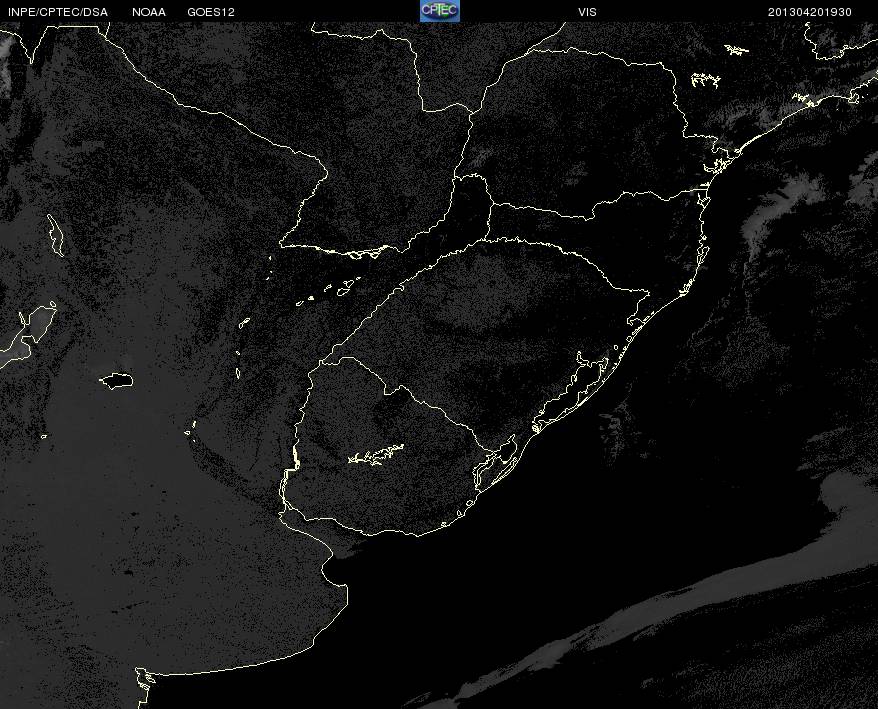Click the NOAA label in header
878x709 pixels.
coord(149,12)
